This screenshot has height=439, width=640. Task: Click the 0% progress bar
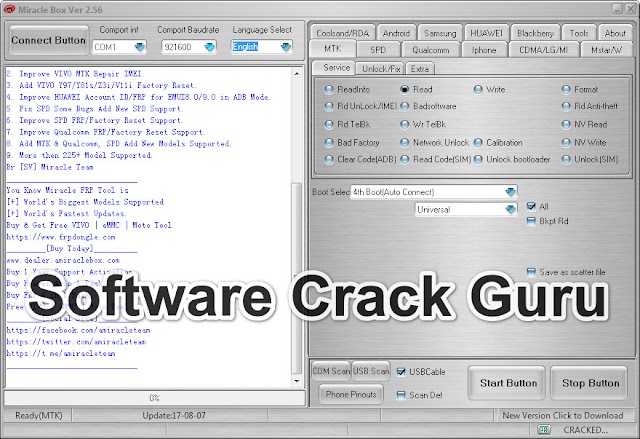(155, 398)
